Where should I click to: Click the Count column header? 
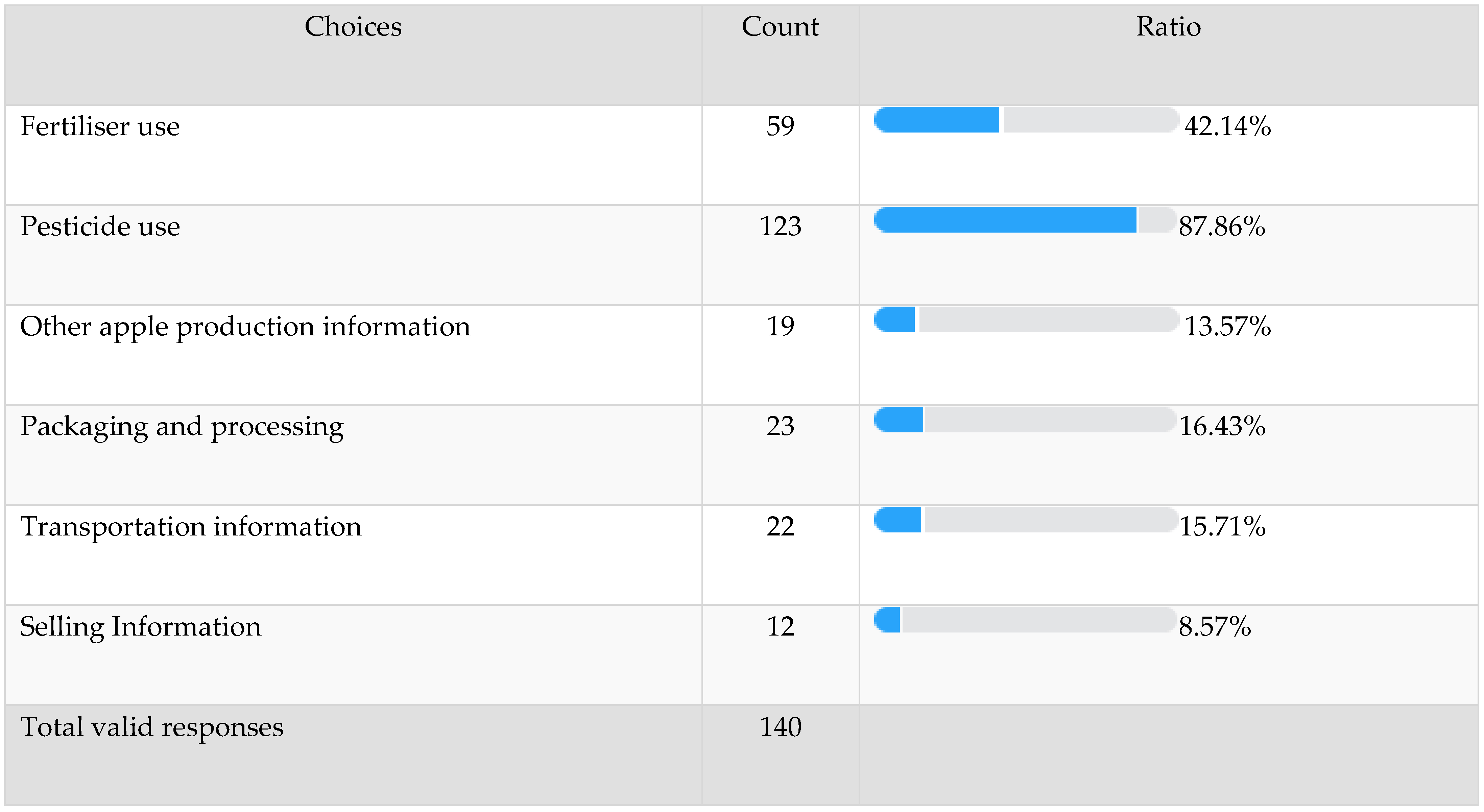780,26
